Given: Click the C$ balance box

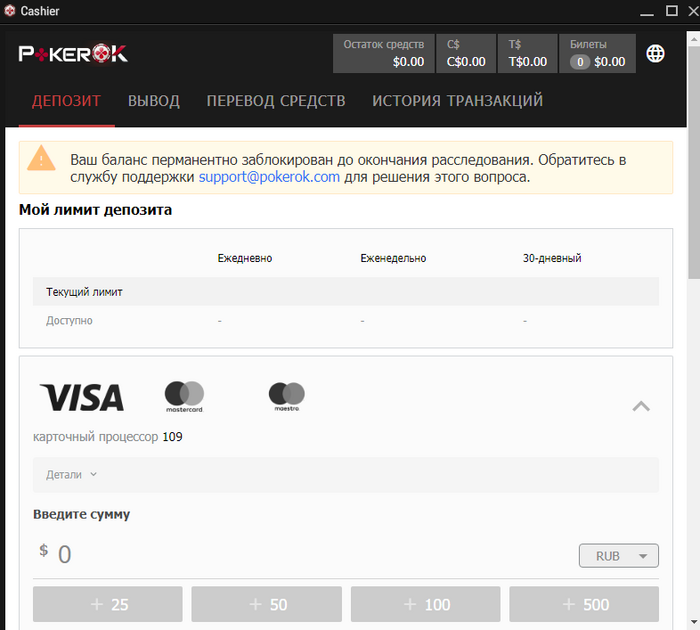Looking at the screenshot, I should pos(466,54).
